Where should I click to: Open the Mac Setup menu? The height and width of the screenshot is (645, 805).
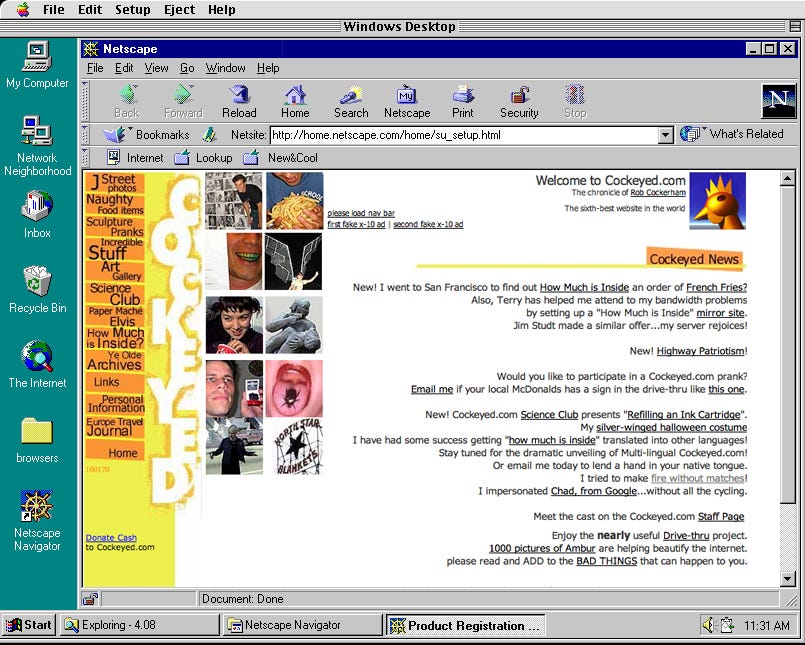click(132, 9)
